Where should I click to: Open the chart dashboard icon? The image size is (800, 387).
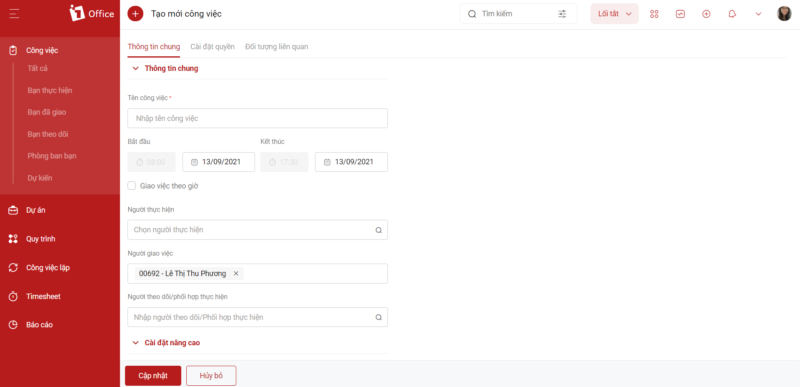click(680, 14)
